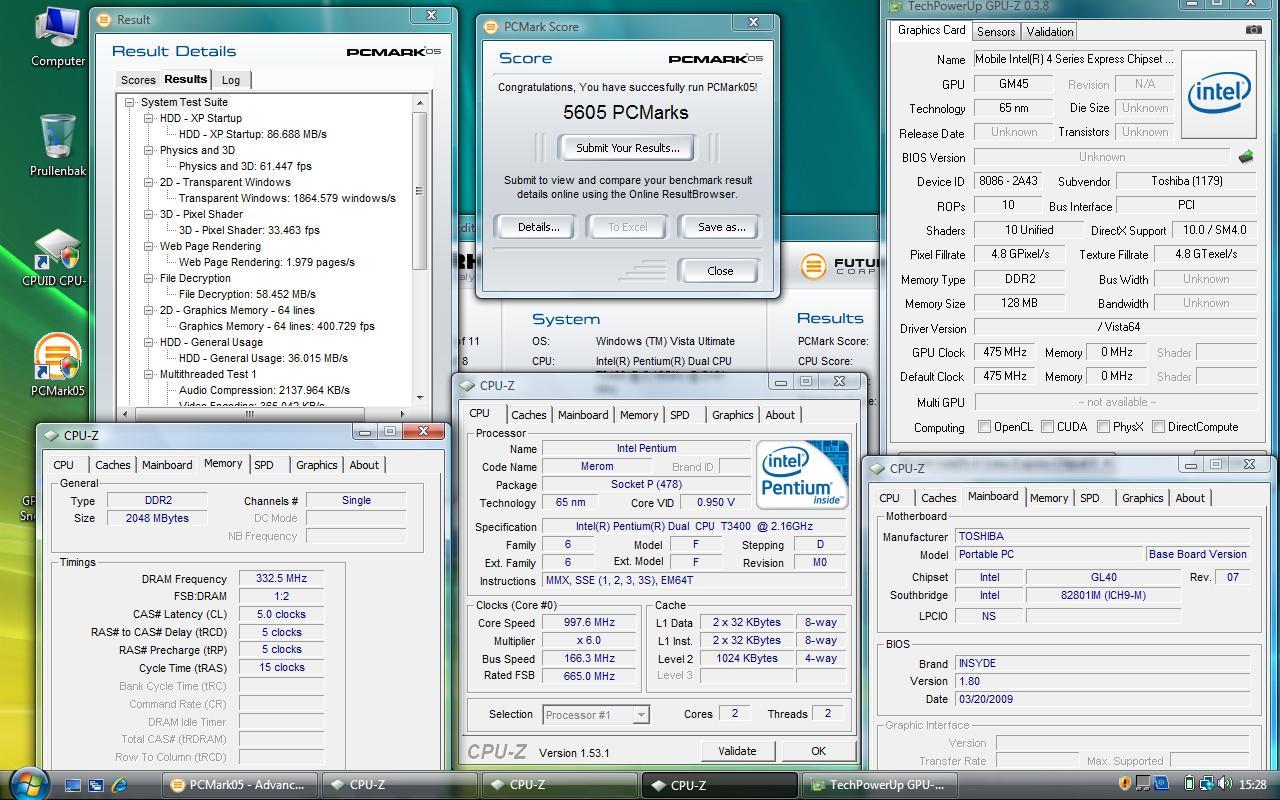The width and height of the screenshot is (1280, 800).
Task: Enable the OpenCL checkbox
Action: tap(985, 427)
